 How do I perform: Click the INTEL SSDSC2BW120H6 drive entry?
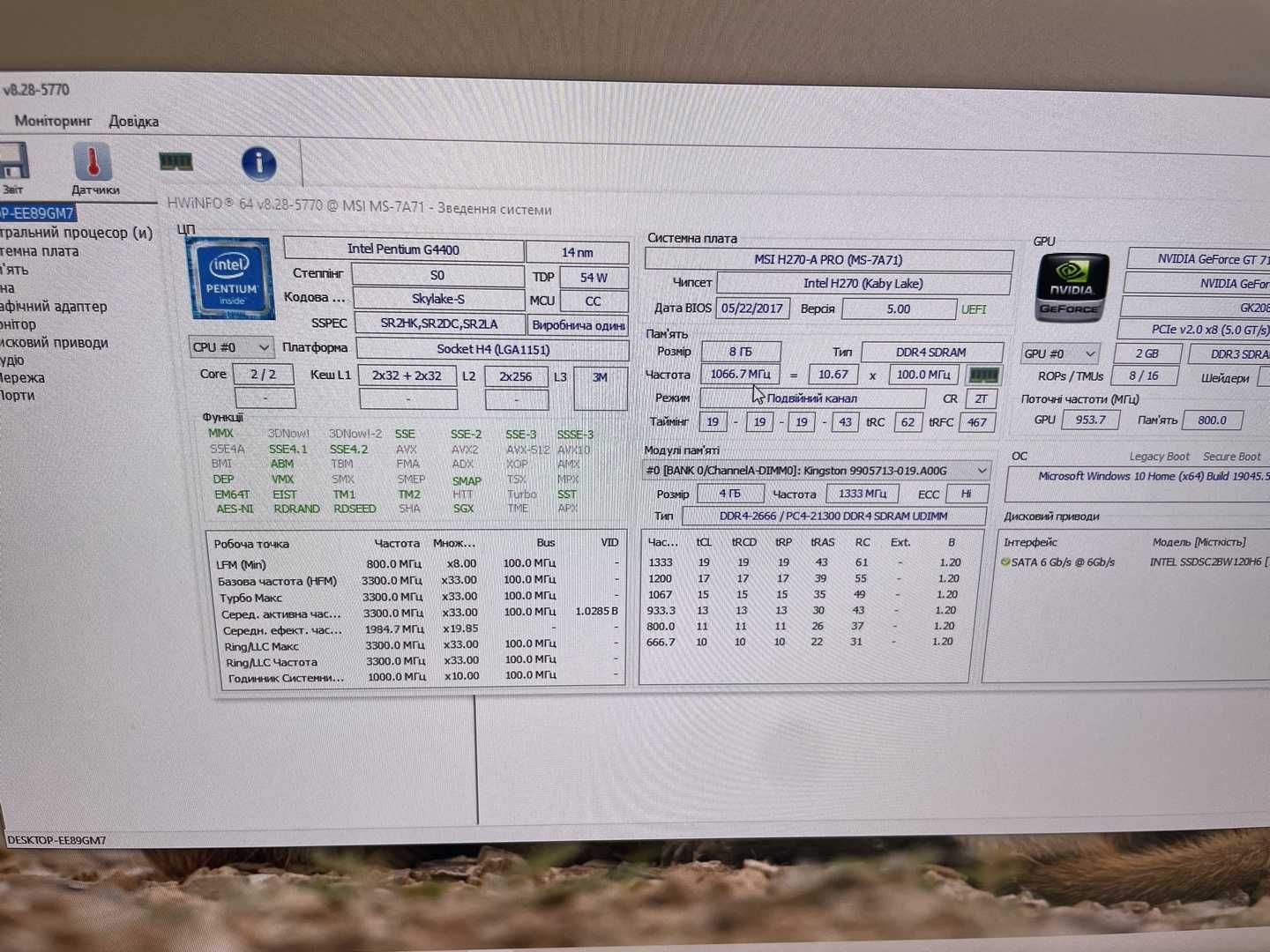click(x=1209, y=562)
